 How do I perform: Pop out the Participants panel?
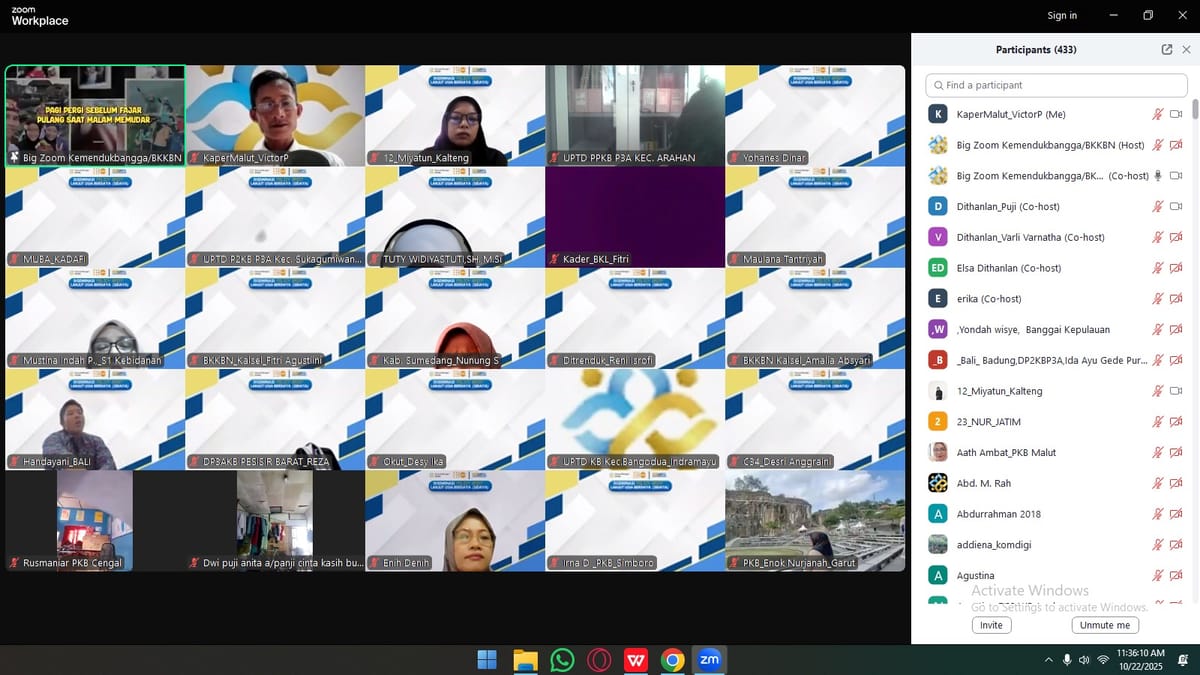1167,50
